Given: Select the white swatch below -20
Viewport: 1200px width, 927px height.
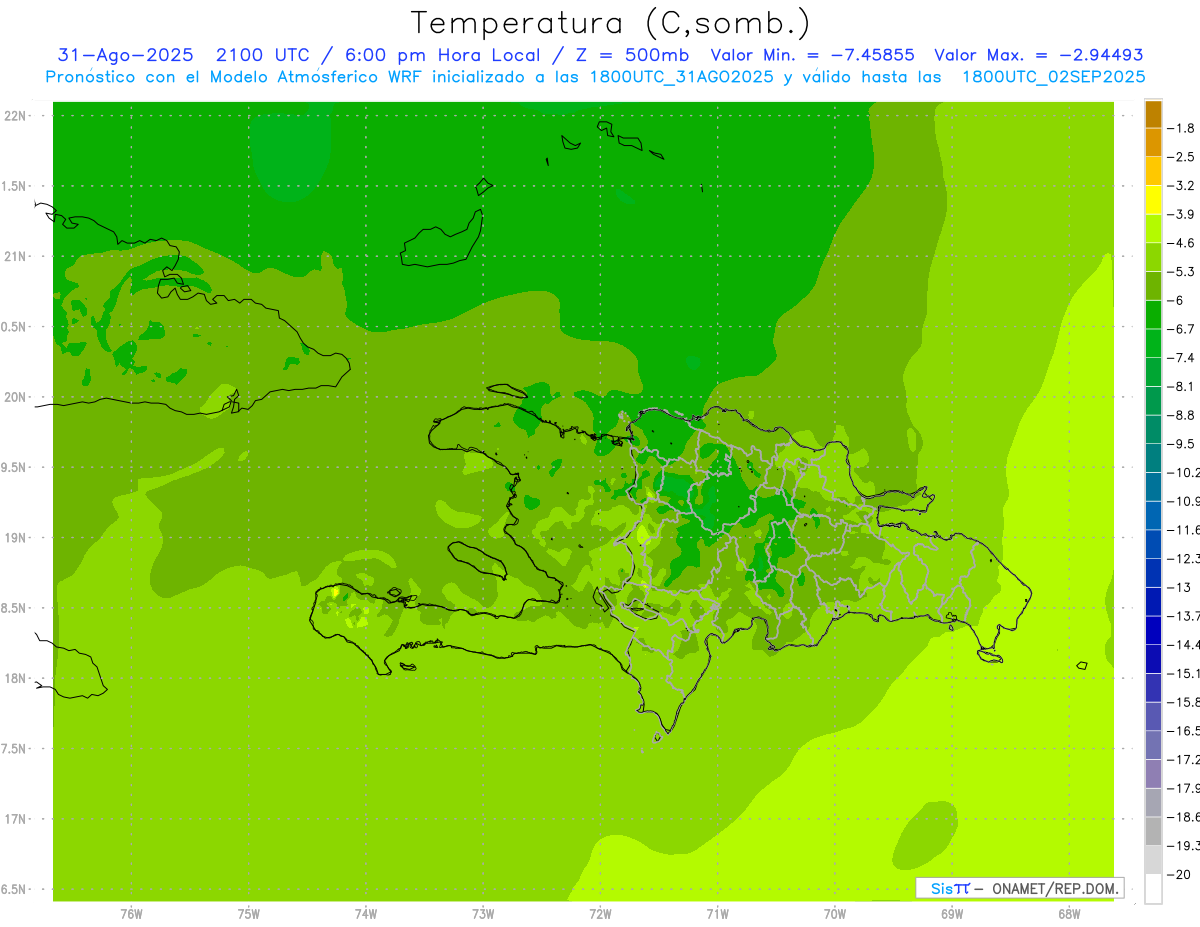Looking at the screenshot, I should (x=1153, y=888).
